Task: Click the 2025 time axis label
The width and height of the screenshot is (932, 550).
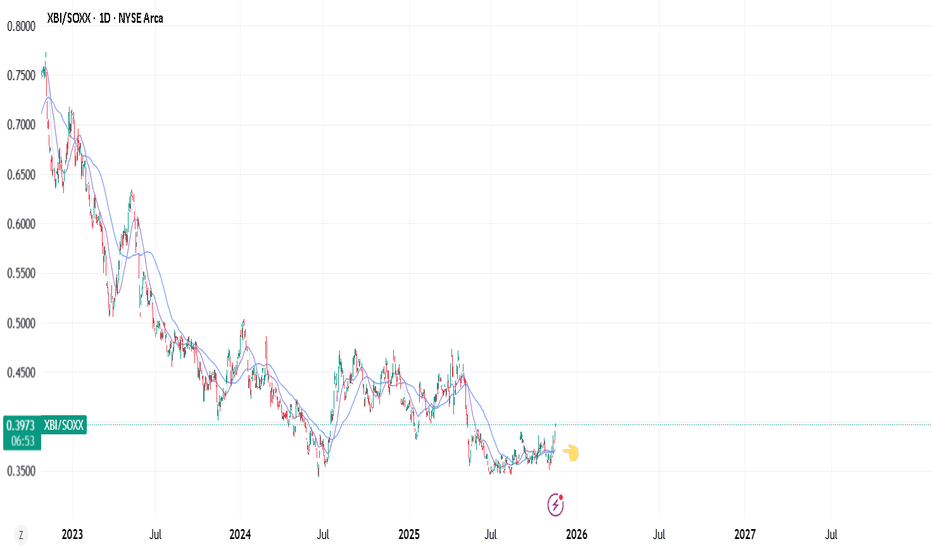Action: coord(409,535)
